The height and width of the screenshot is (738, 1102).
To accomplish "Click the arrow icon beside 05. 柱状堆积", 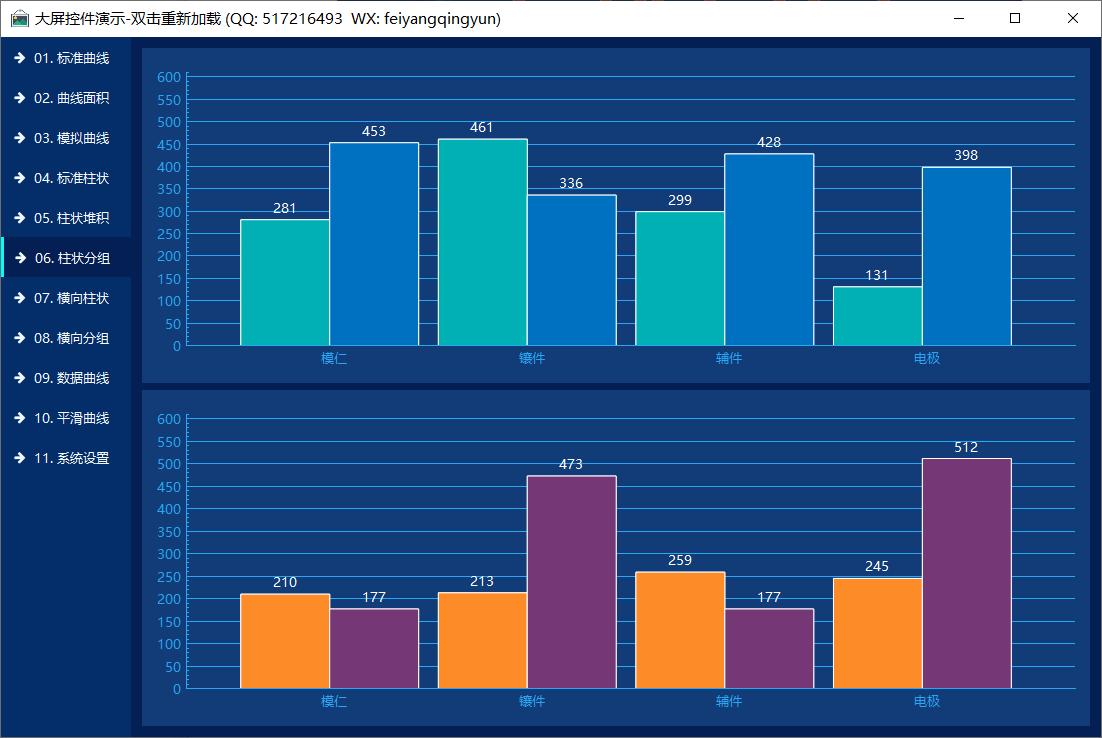I will coord(19,218).
